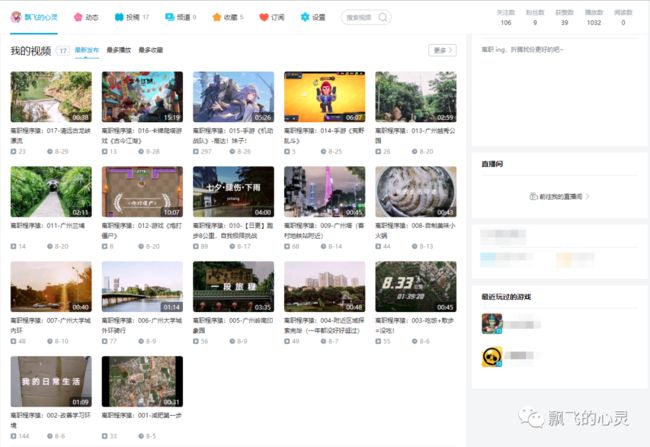650x447 pixels.
Task: Click the play count icon under video 017
Action: (13, 152)
